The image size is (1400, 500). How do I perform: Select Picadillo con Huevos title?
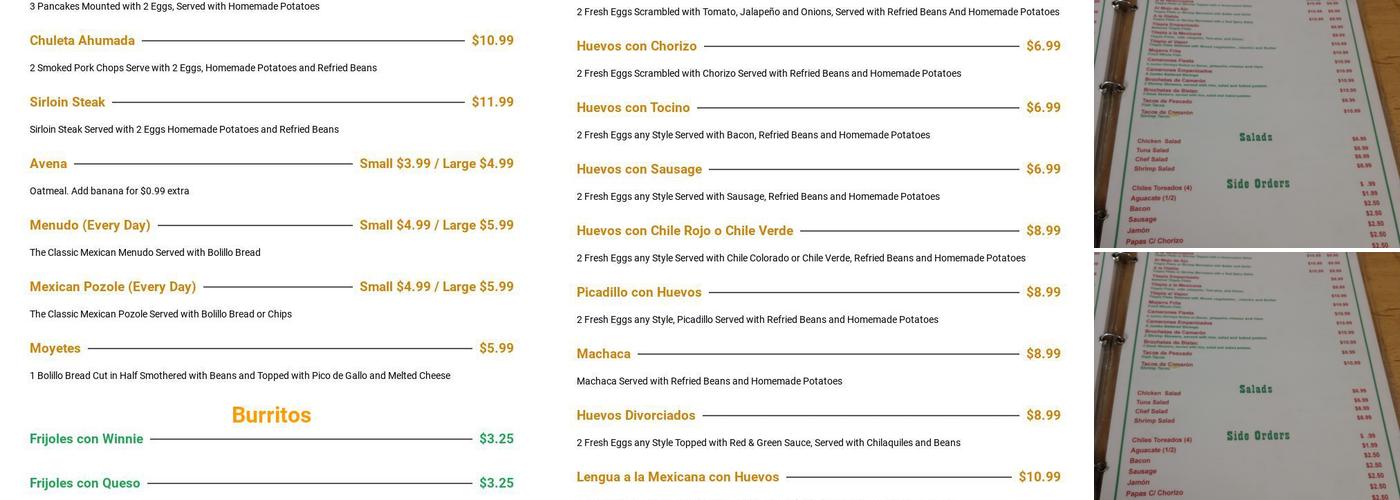pyautogui.click(x=639, y=292)
